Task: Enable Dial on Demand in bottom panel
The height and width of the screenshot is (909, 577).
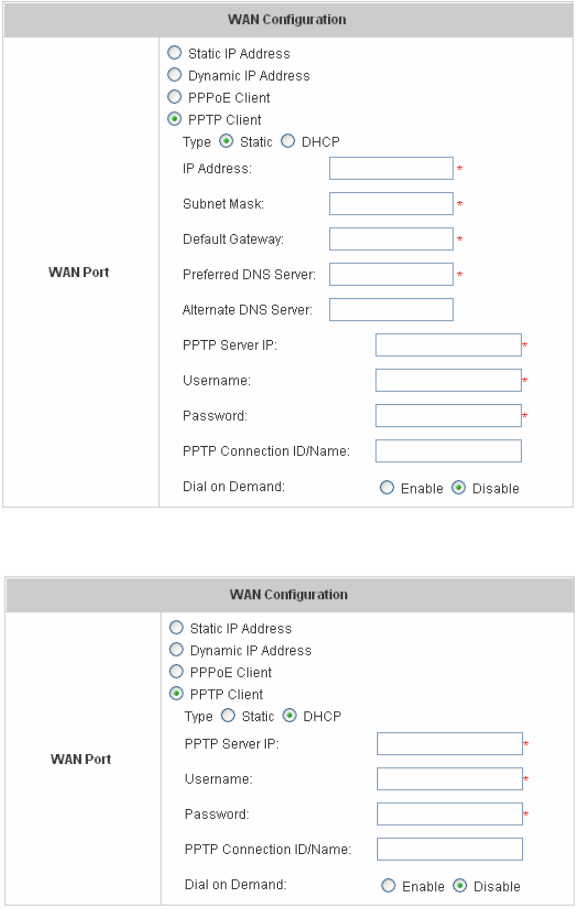Action: [x=389, y=886]
